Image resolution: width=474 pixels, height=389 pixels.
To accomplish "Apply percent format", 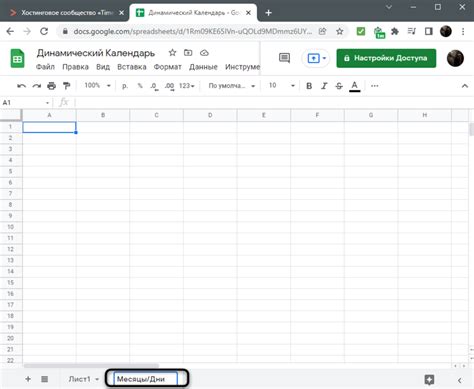I will click(140, 86).
